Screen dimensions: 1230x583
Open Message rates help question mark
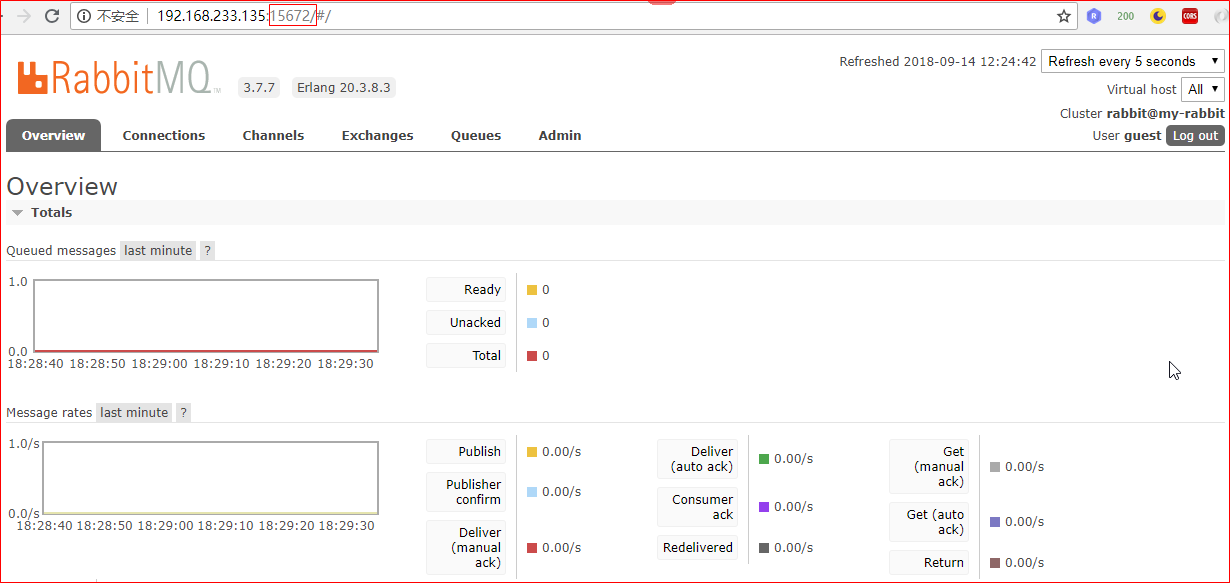[x=184, y=412]
